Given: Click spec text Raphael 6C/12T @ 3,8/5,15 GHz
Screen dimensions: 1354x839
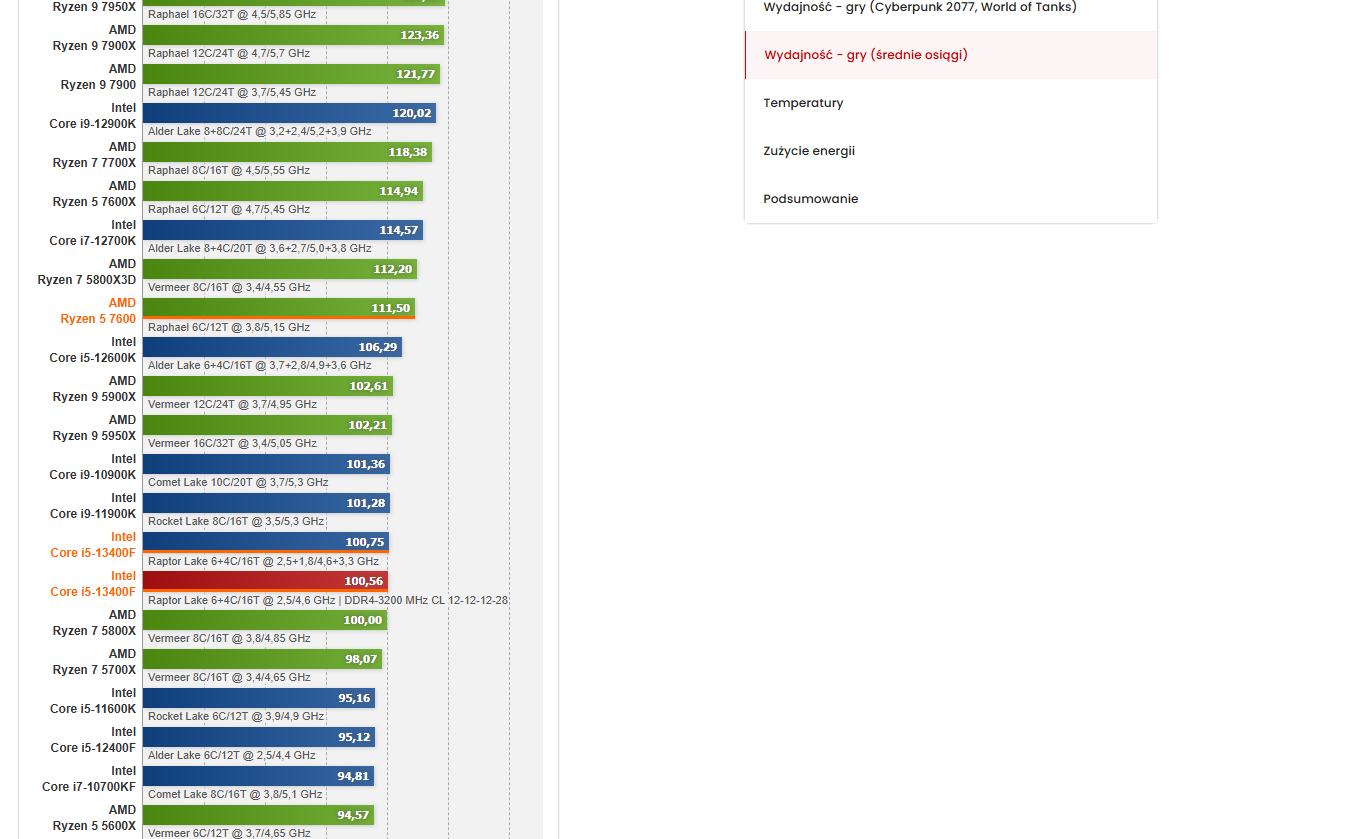Looking at the screenshot, I should point(229,327).
